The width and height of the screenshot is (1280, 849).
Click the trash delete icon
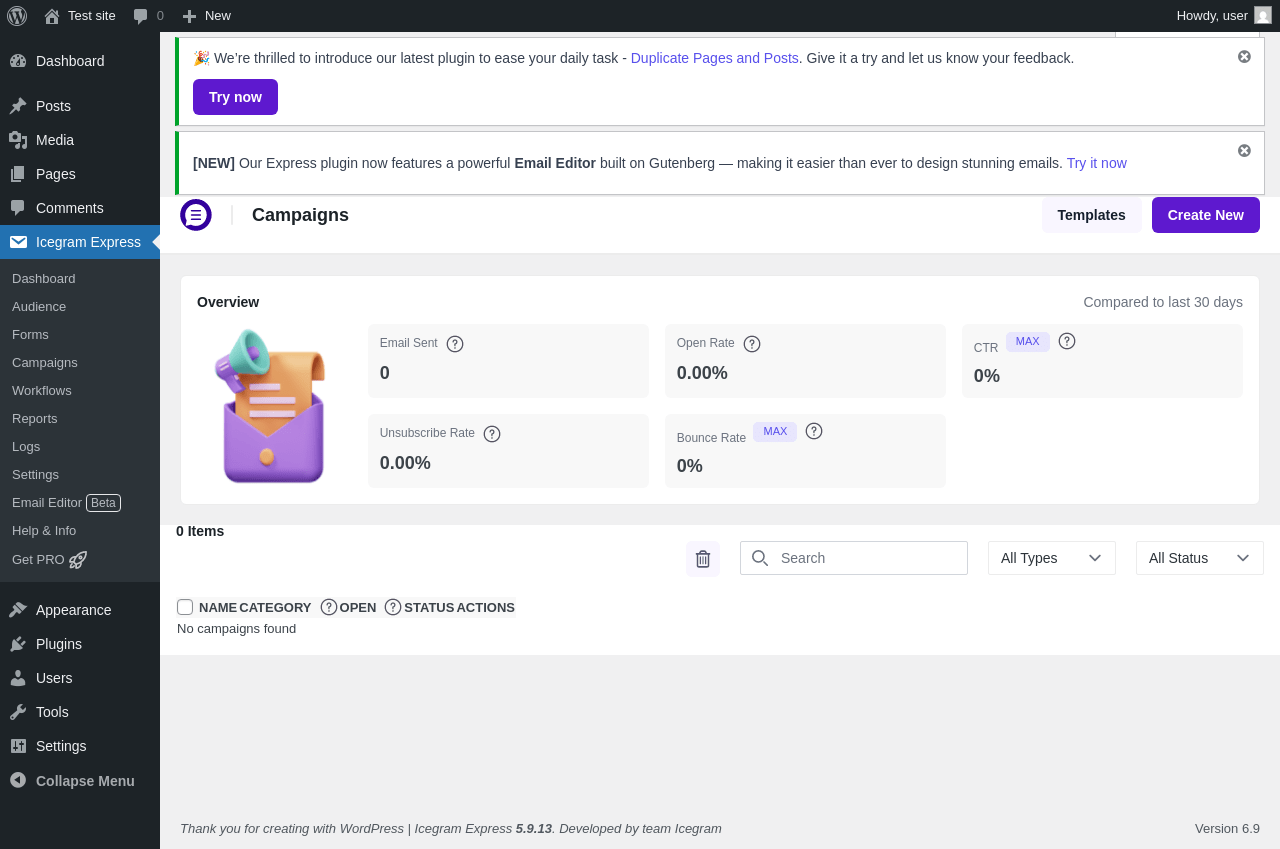click(x=703, y=559)
